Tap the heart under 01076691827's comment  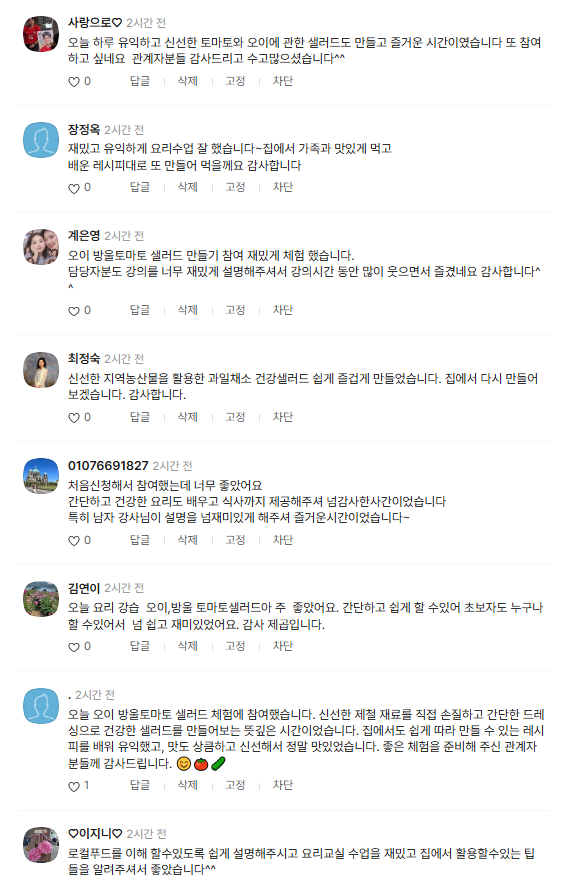pyautogui.click(x=74, y=541)
